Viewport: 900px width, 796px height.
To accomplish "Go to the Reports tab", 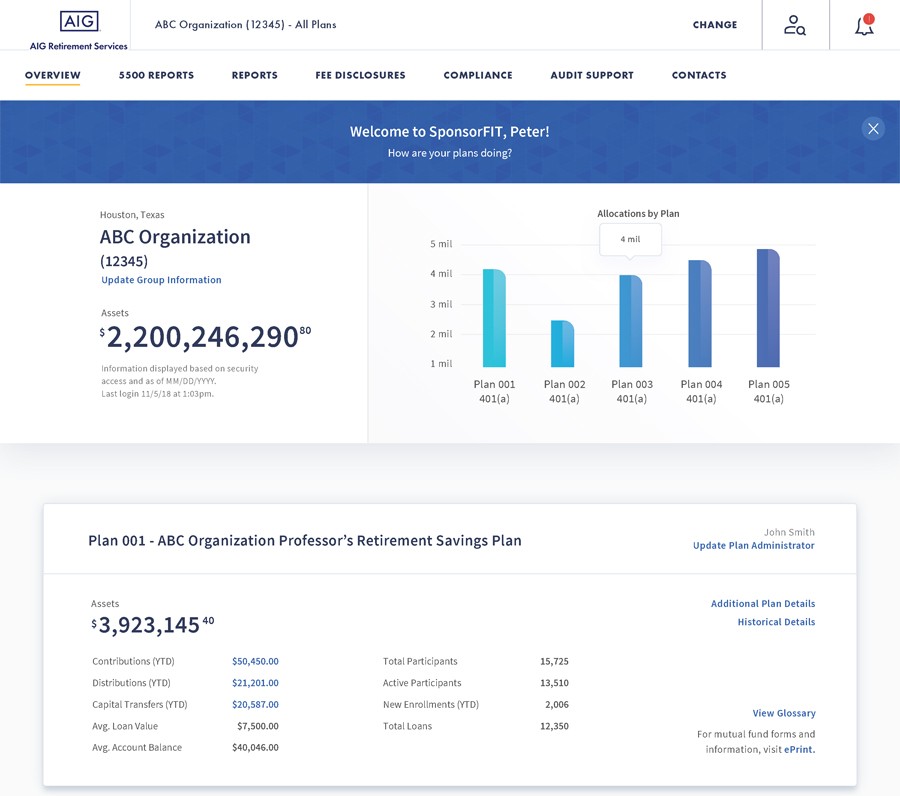I will [255, 75].
